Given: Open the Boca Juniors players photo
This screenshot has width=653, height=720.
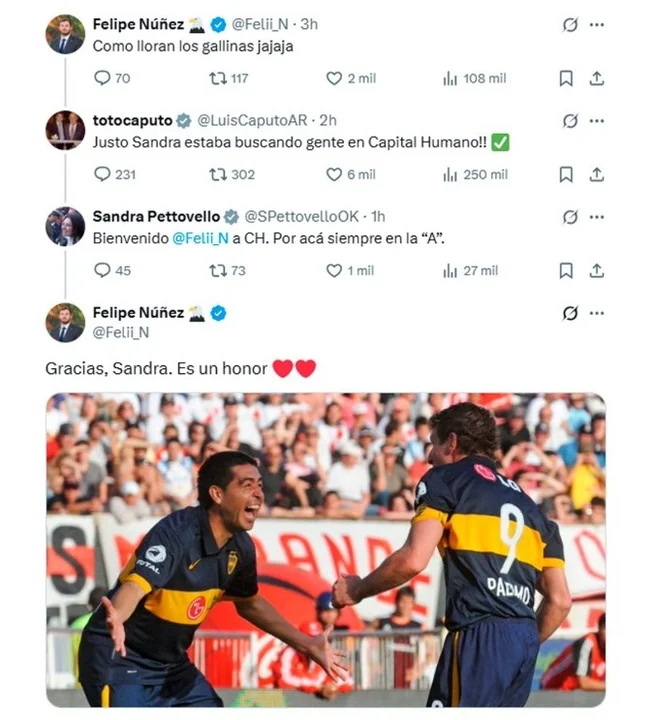Looking at the screenshot, I should pyautogui.click(x=325, y=549).
